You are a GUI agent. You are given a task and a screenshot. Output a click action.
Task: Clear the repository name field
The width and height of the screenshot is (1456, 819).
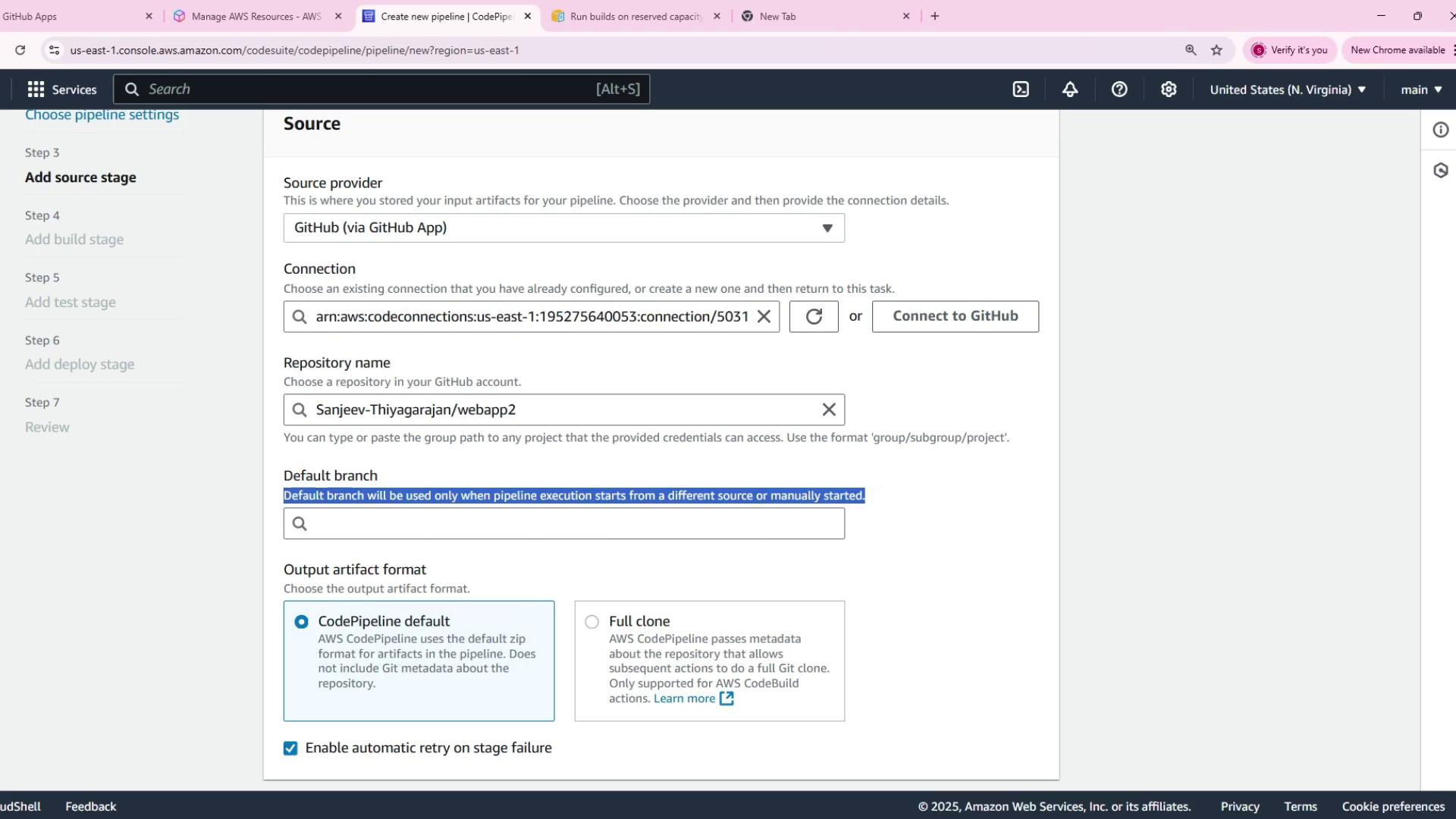829,409
